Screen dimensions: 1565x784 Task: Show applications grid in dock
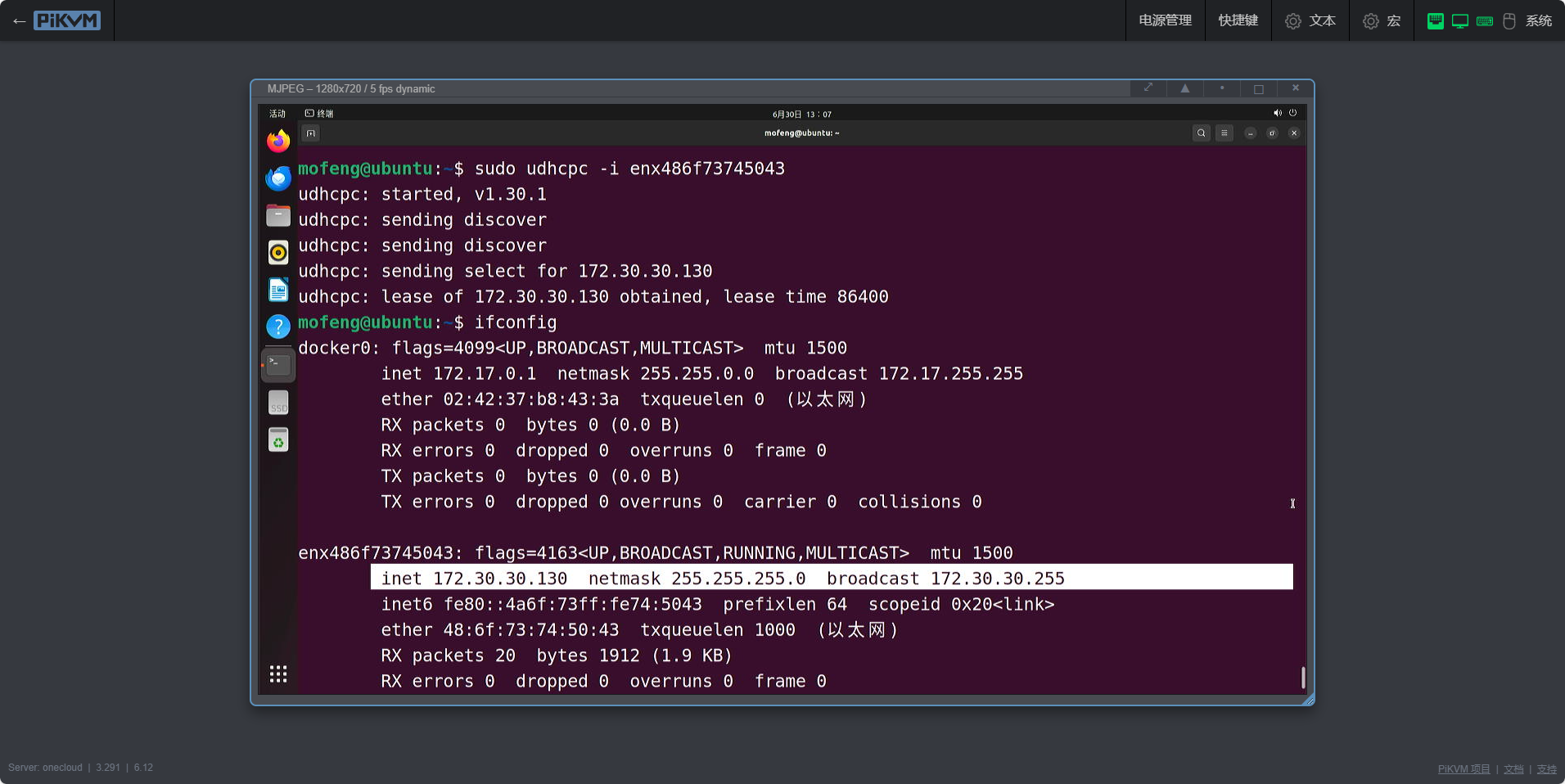tap(278, 674)
